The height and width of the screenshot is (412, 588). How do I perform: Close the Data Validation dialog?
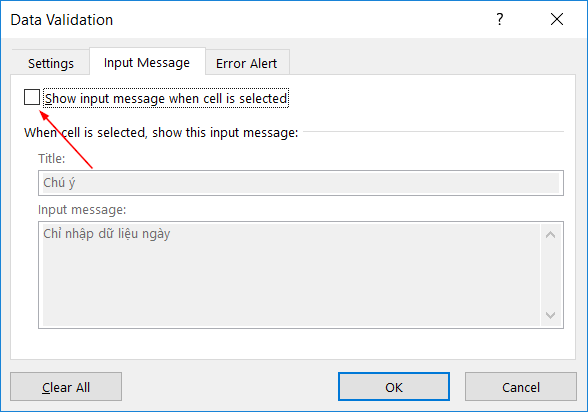tap(557, 19)
